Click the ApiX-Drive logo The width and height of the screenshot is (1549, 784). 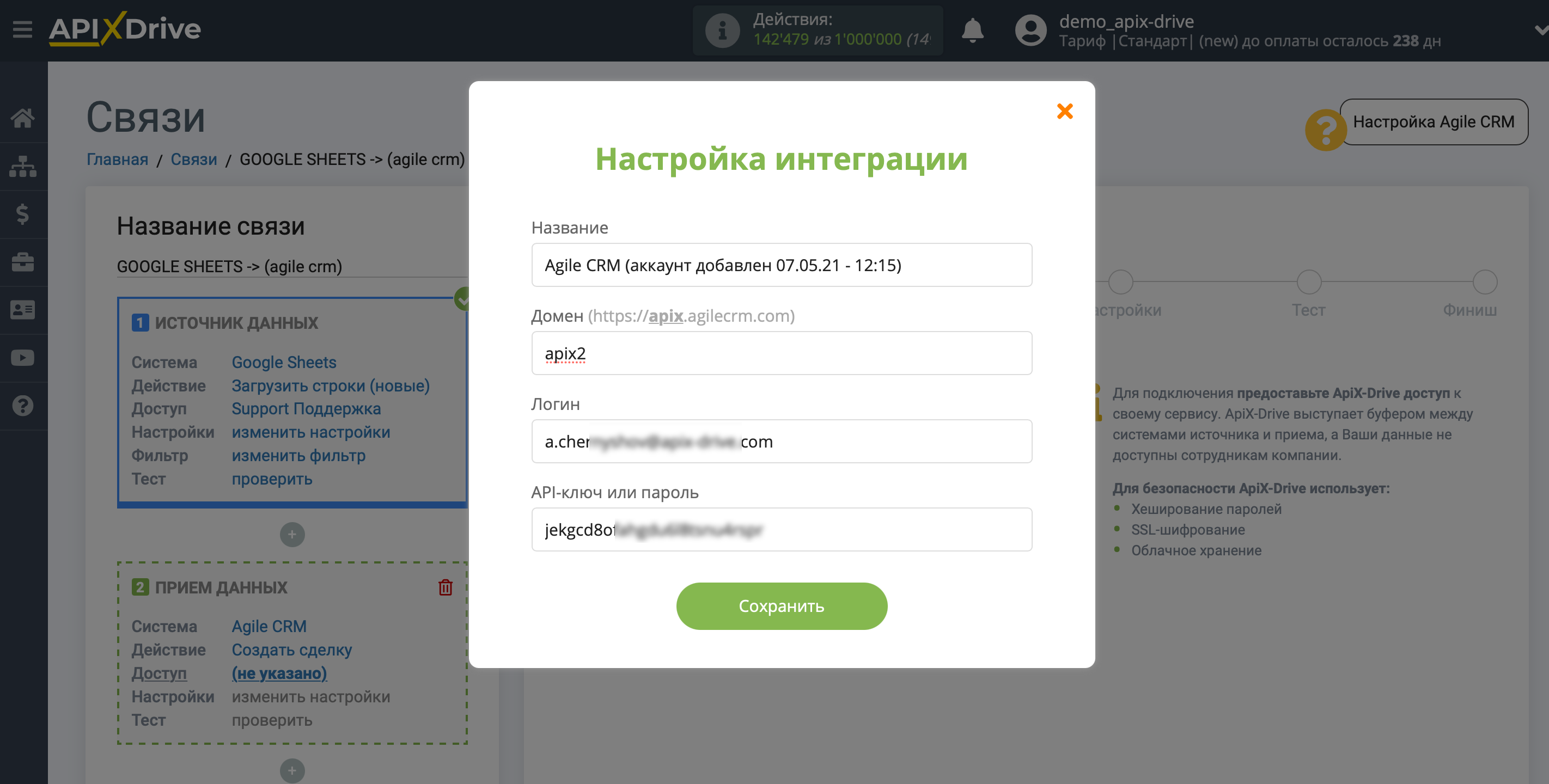click(x=125, y=28)
